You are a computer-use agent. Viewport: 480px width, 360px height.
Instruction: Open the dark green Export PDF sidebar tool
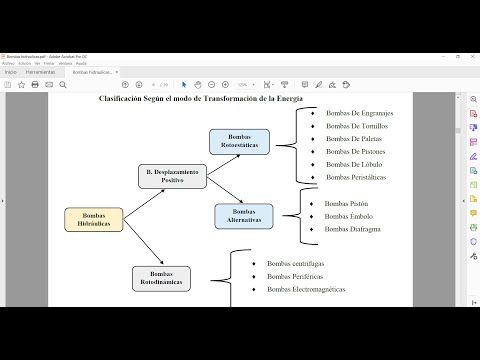pos(473,171)
